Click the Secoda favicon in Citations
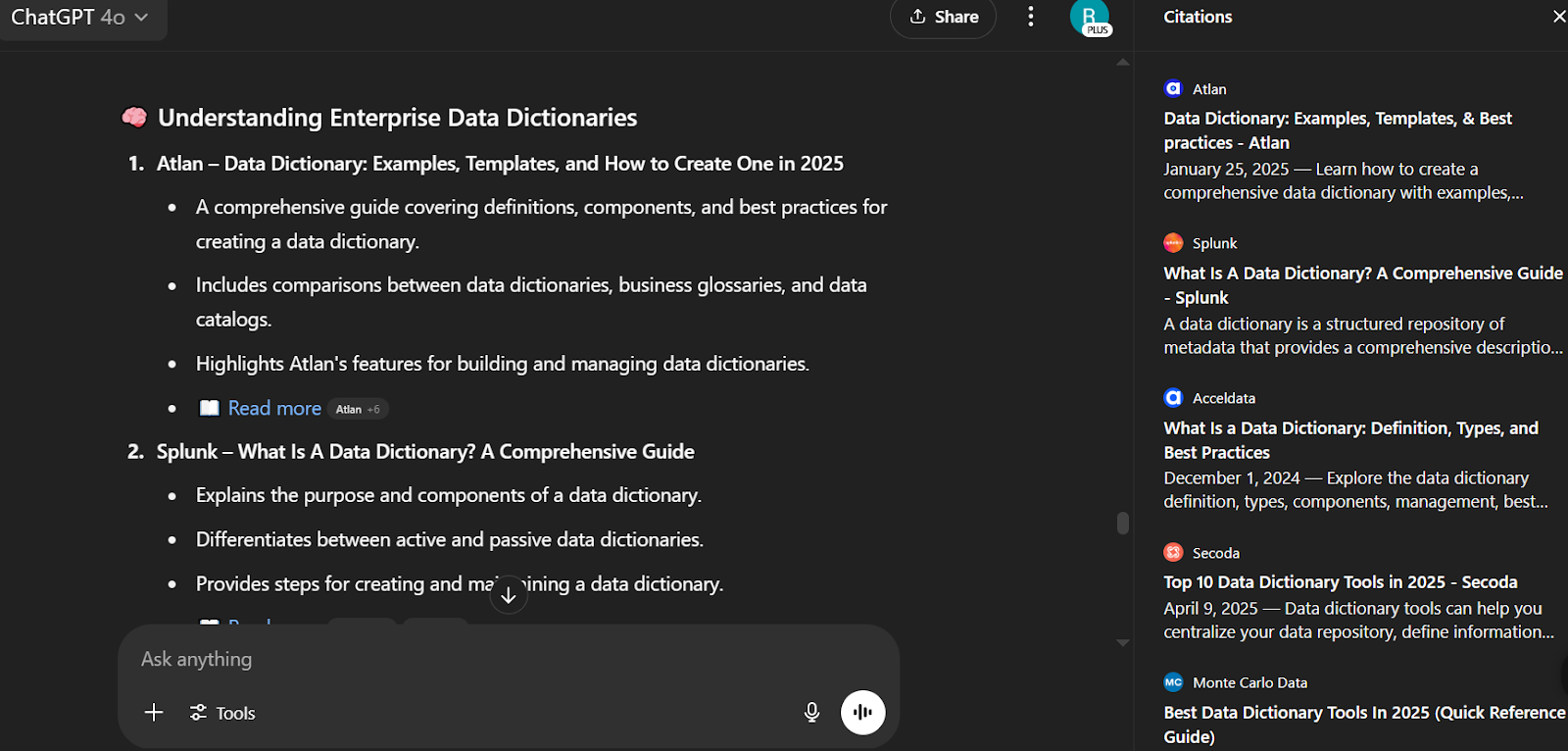This screenshot has width=1568, height=751. pyautogui.click(x=1173, y=553)
